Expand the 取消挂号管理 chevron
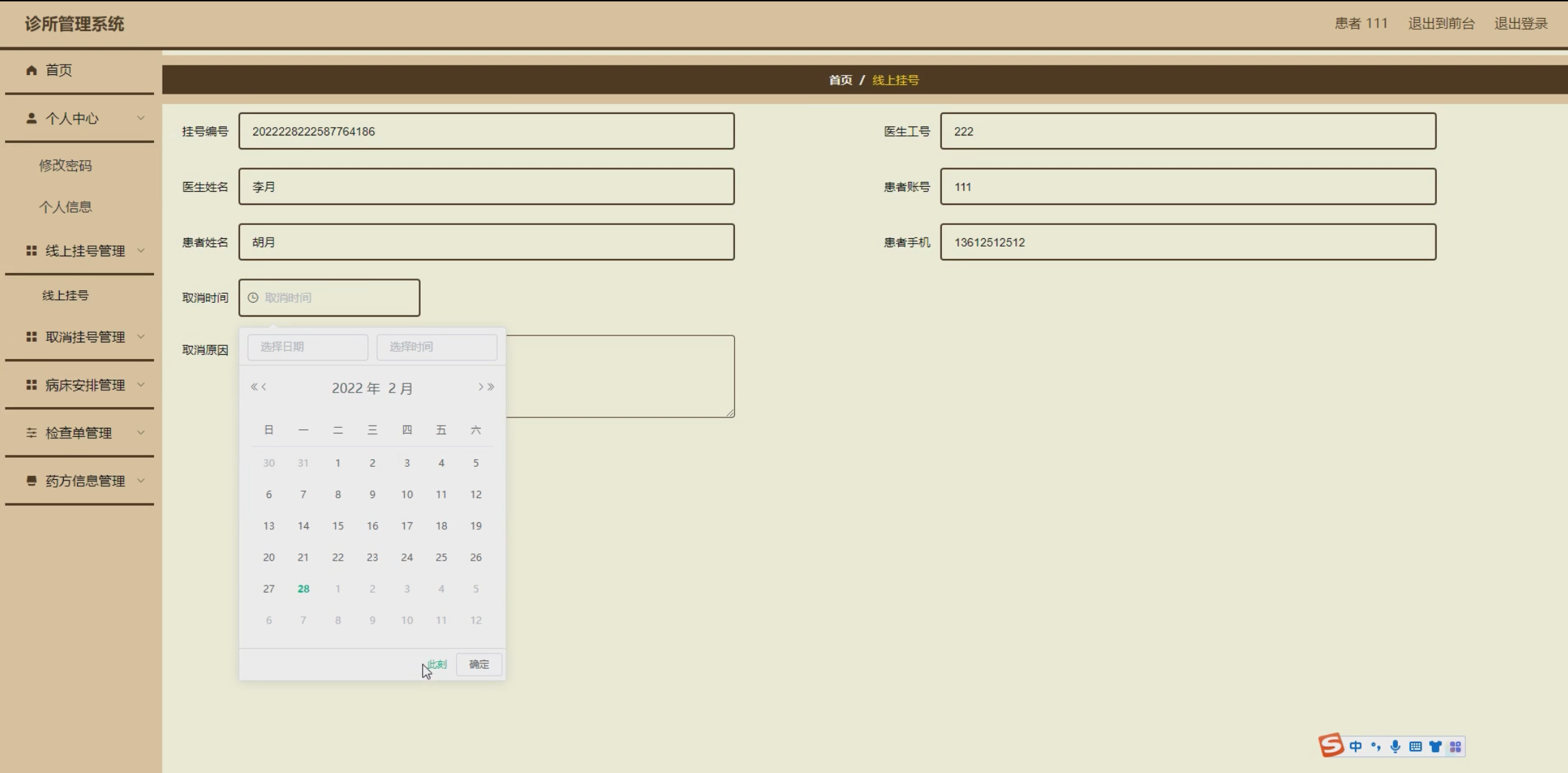The image size is (1568, 773). [x=141, y=337]
